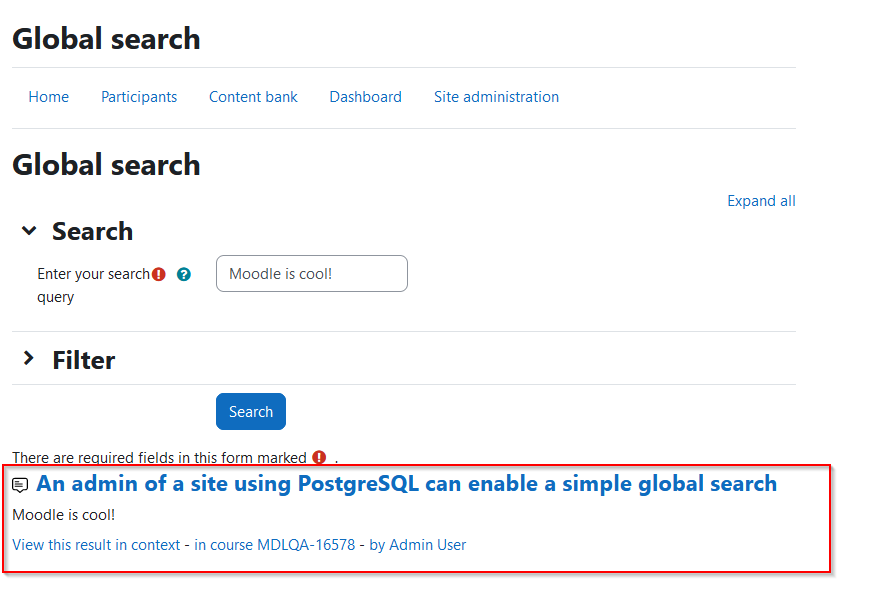Click the Expand all link

click(761, 201)
